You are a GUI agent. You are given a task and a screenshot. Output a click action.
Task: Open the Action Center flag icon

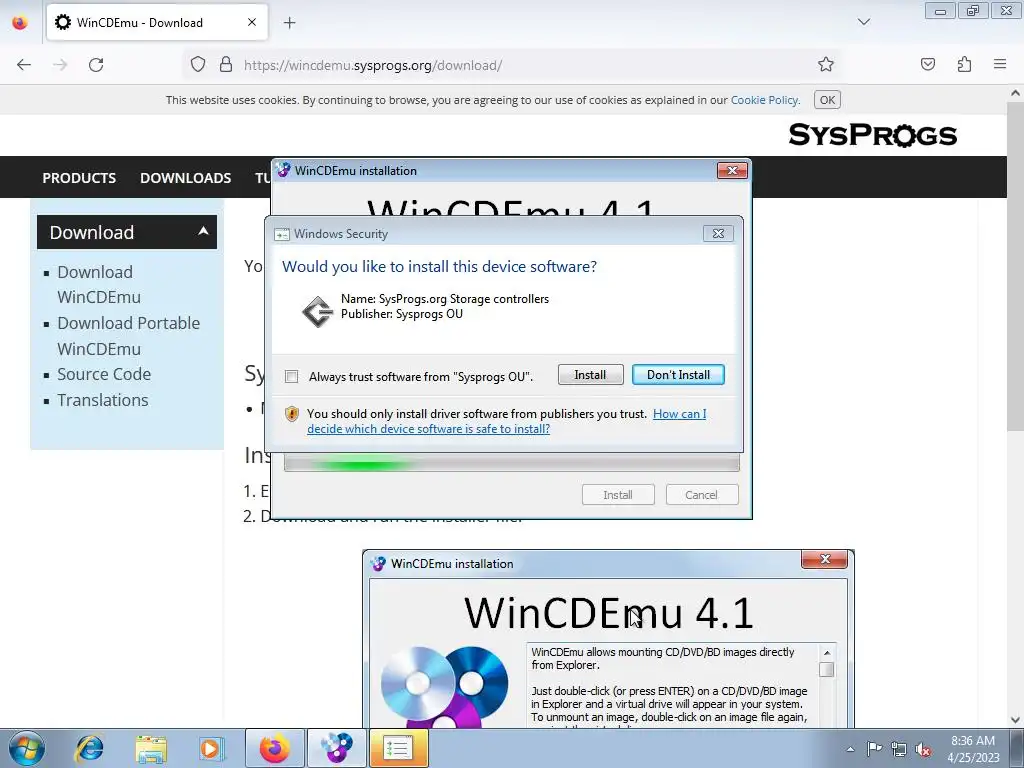874,749
